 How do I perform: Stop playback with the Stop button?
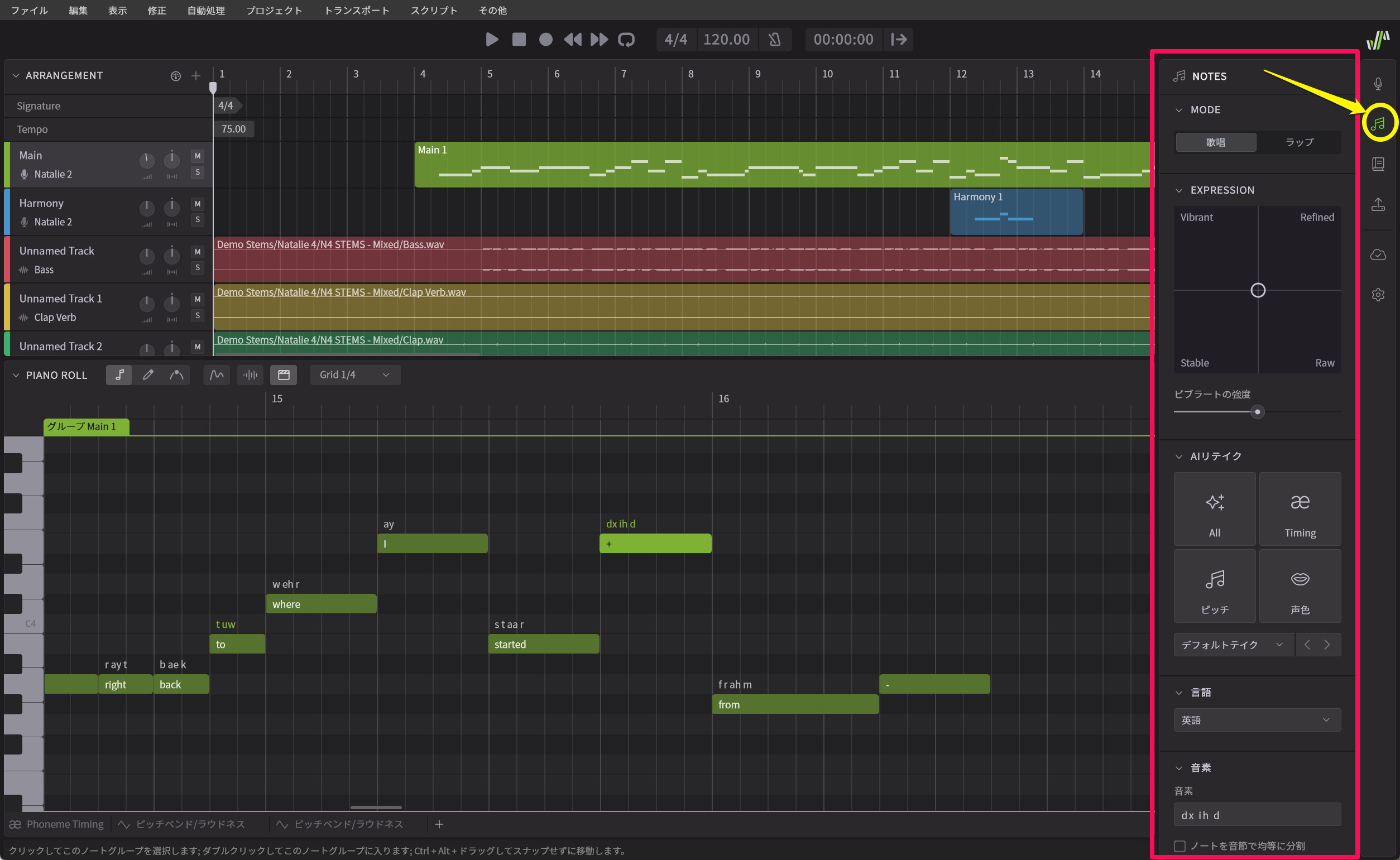pos(519,39)
